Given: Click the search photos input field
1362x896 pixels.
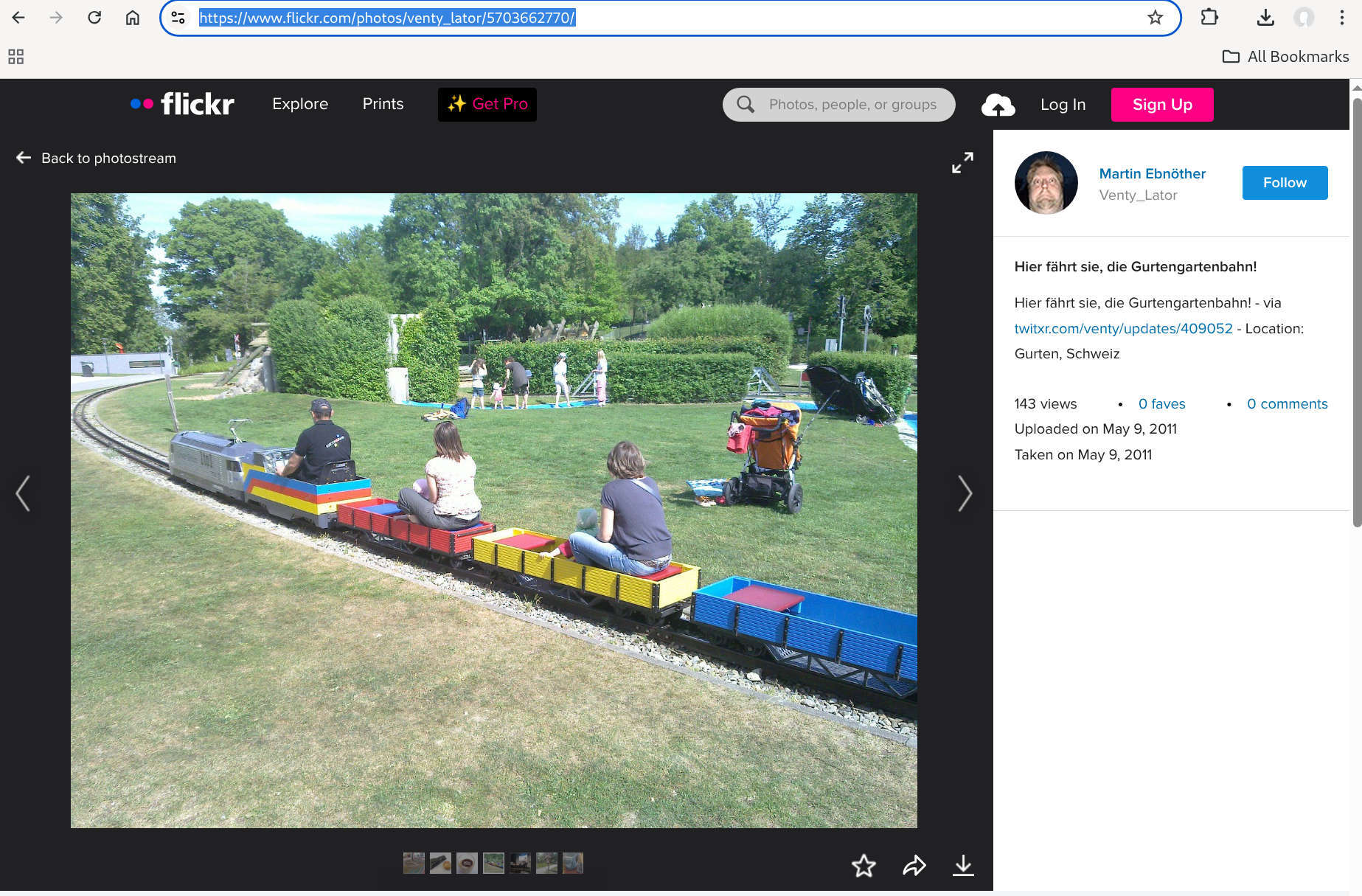Looking at the screenshot, I should click(x=852, y=105).
